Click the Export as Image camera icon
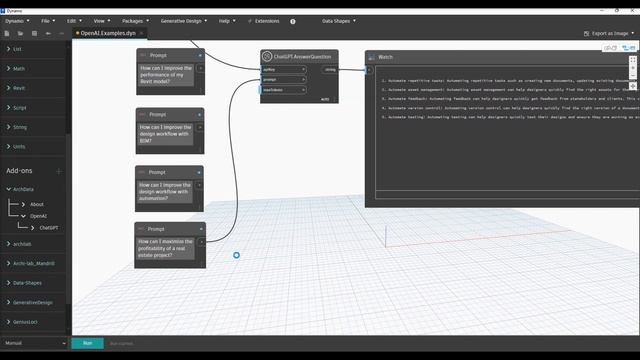 [x=586, y=33]
